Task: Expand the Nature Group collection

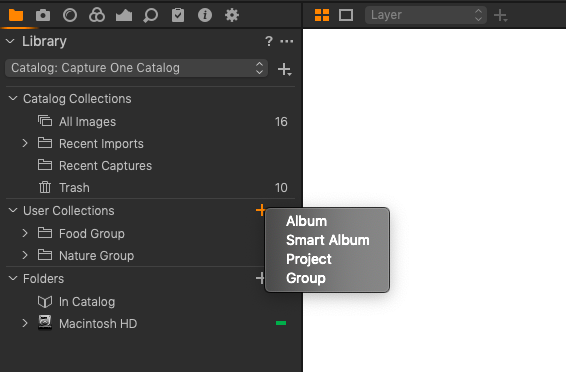Action: point(25,255)
